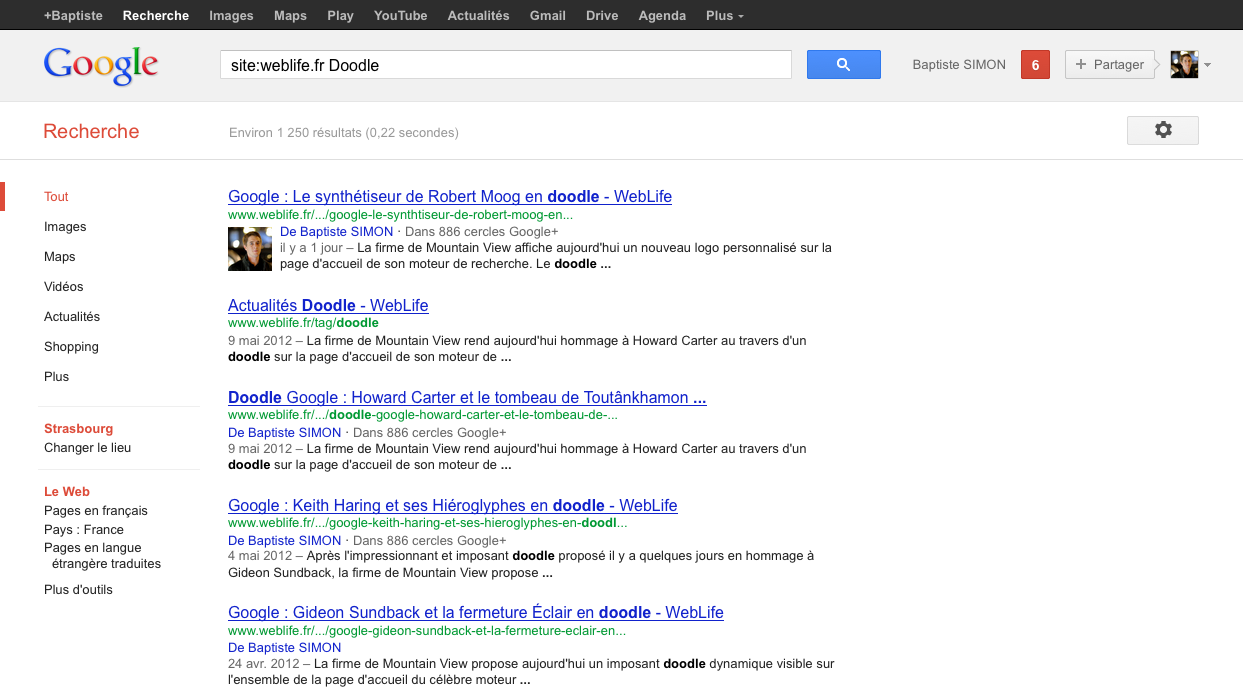
Task: Filter results by Shopping
Action: click(x=71, y=347)
